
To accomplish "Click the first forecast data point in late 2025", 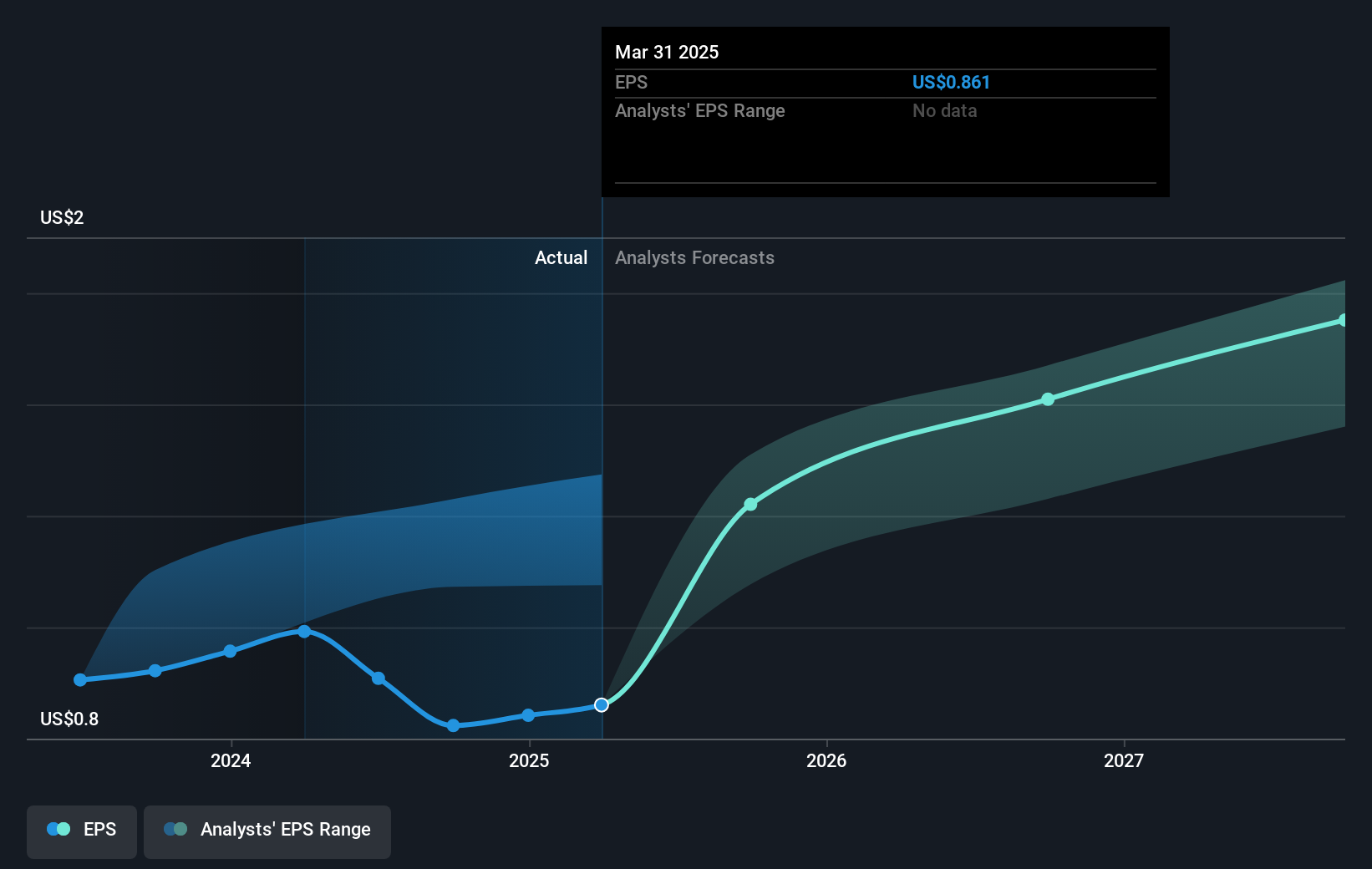I will coord(750,505).
